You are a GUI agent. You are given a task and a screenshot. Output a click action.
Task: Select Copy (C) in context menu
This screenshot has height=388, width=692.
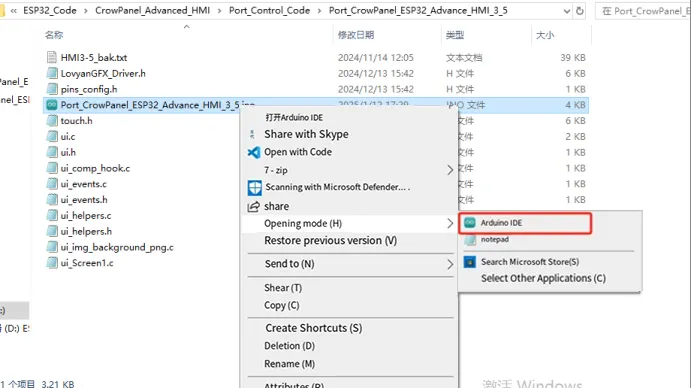(282, 305)
